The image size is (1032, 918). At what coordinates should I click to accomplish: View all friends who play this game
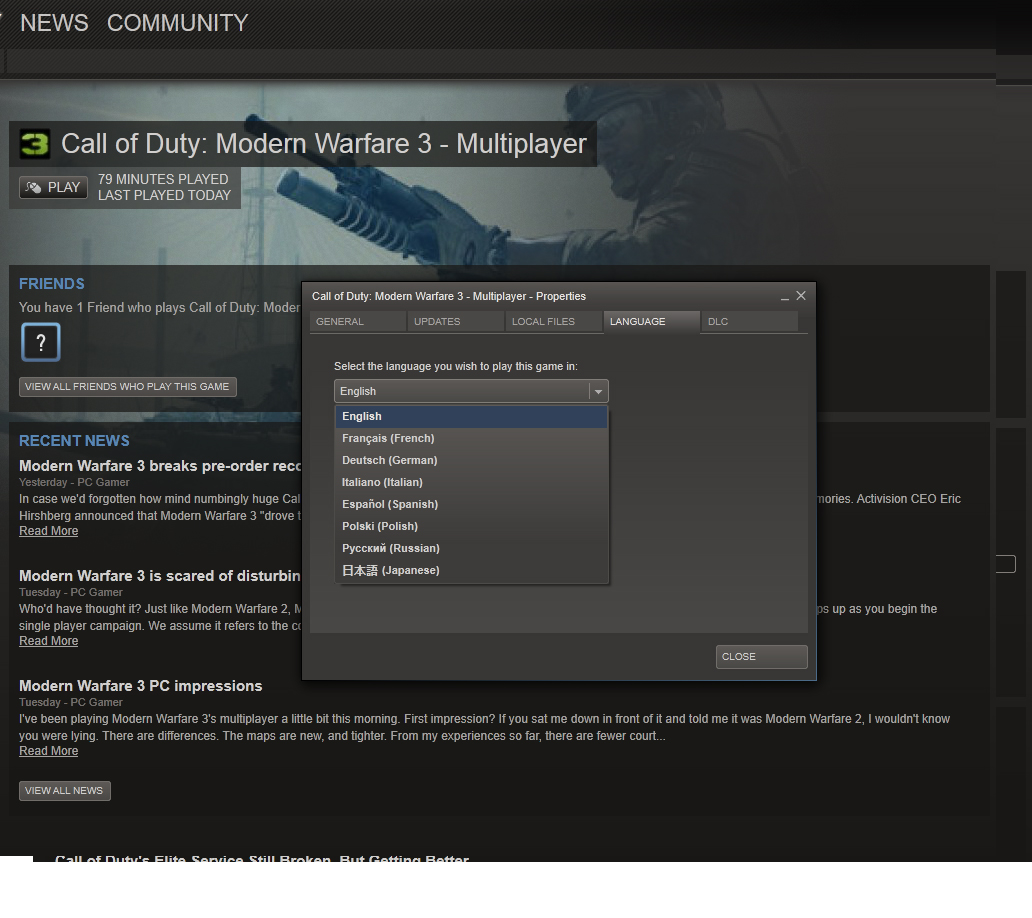click(128, 387)
